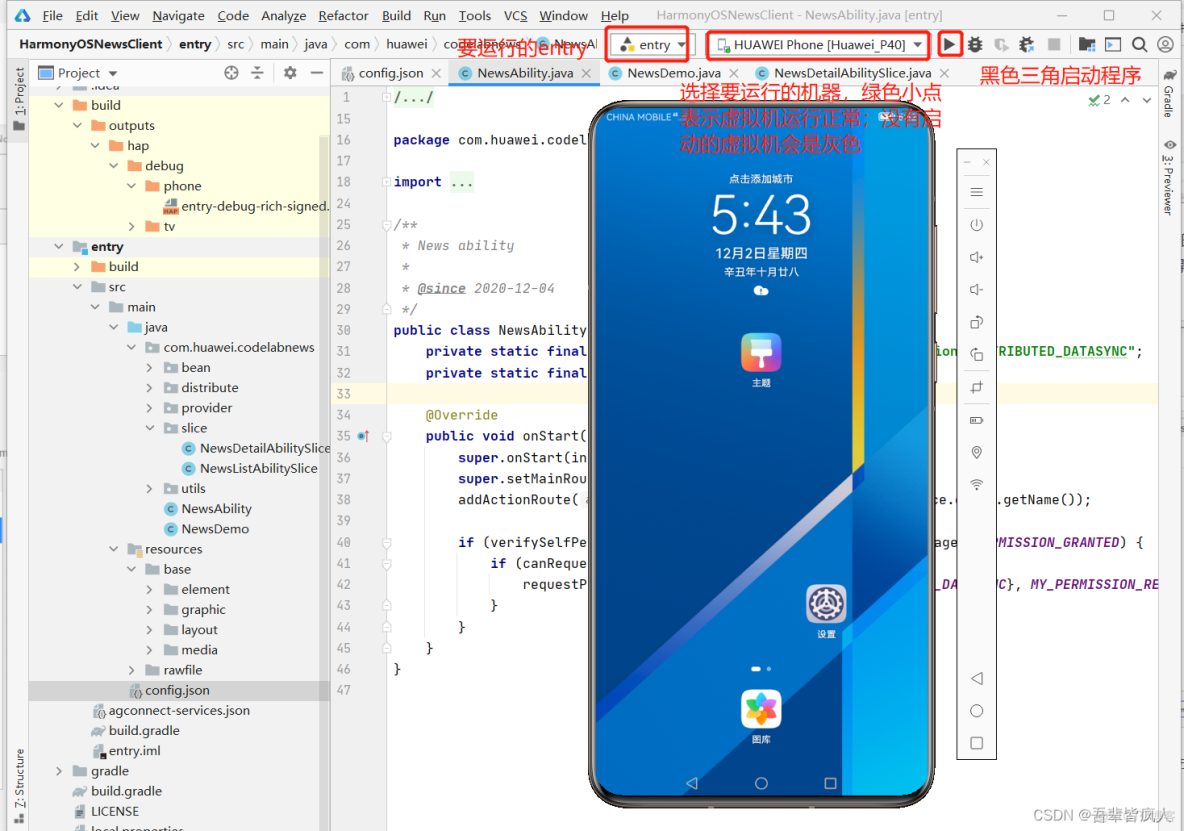Toggle the override gutter marker on line 35
The image size is (1184, 831).
(363, 436)
